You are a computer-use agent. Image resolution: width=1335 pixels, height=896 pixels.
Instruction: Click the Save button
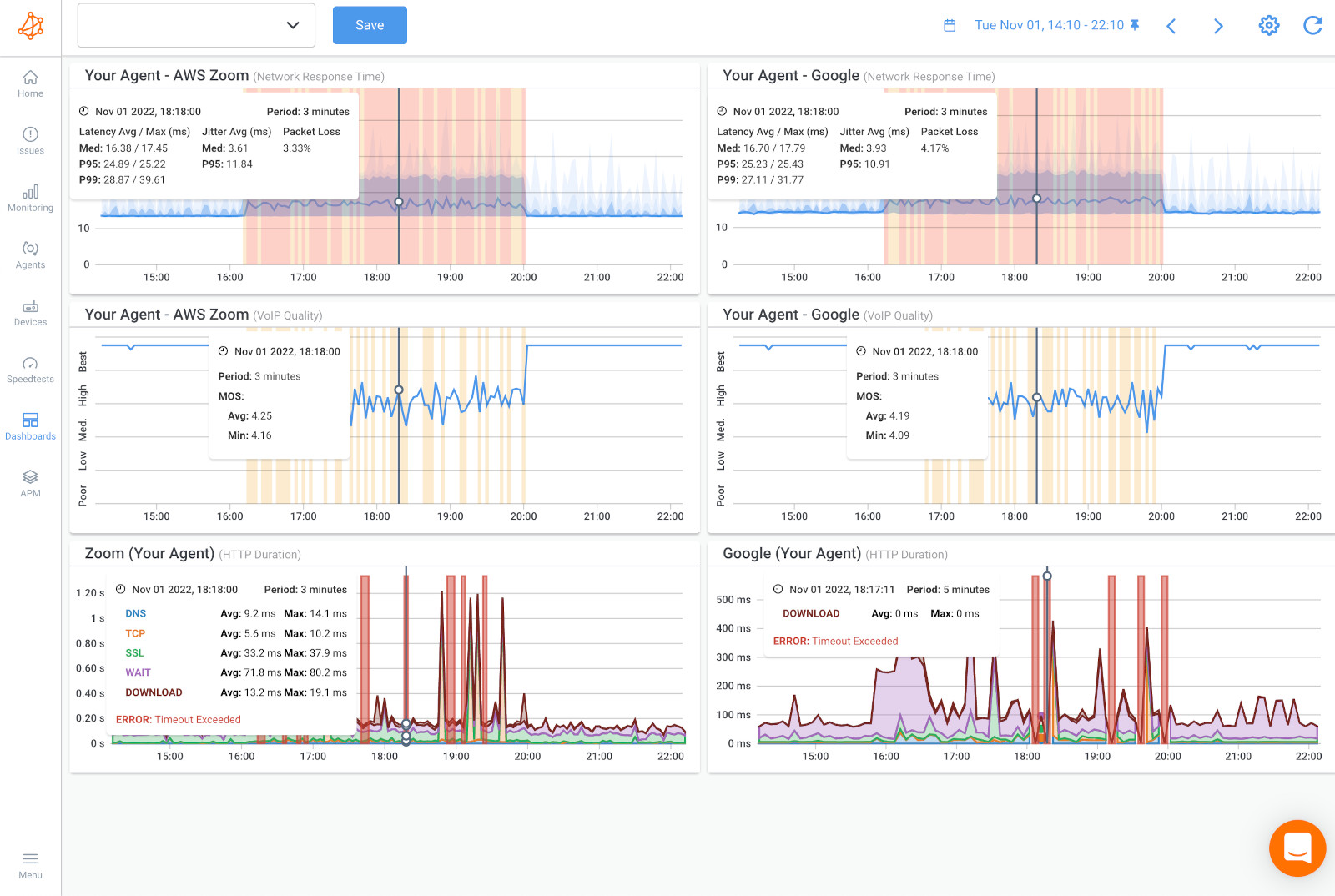[x=369, y=25]
